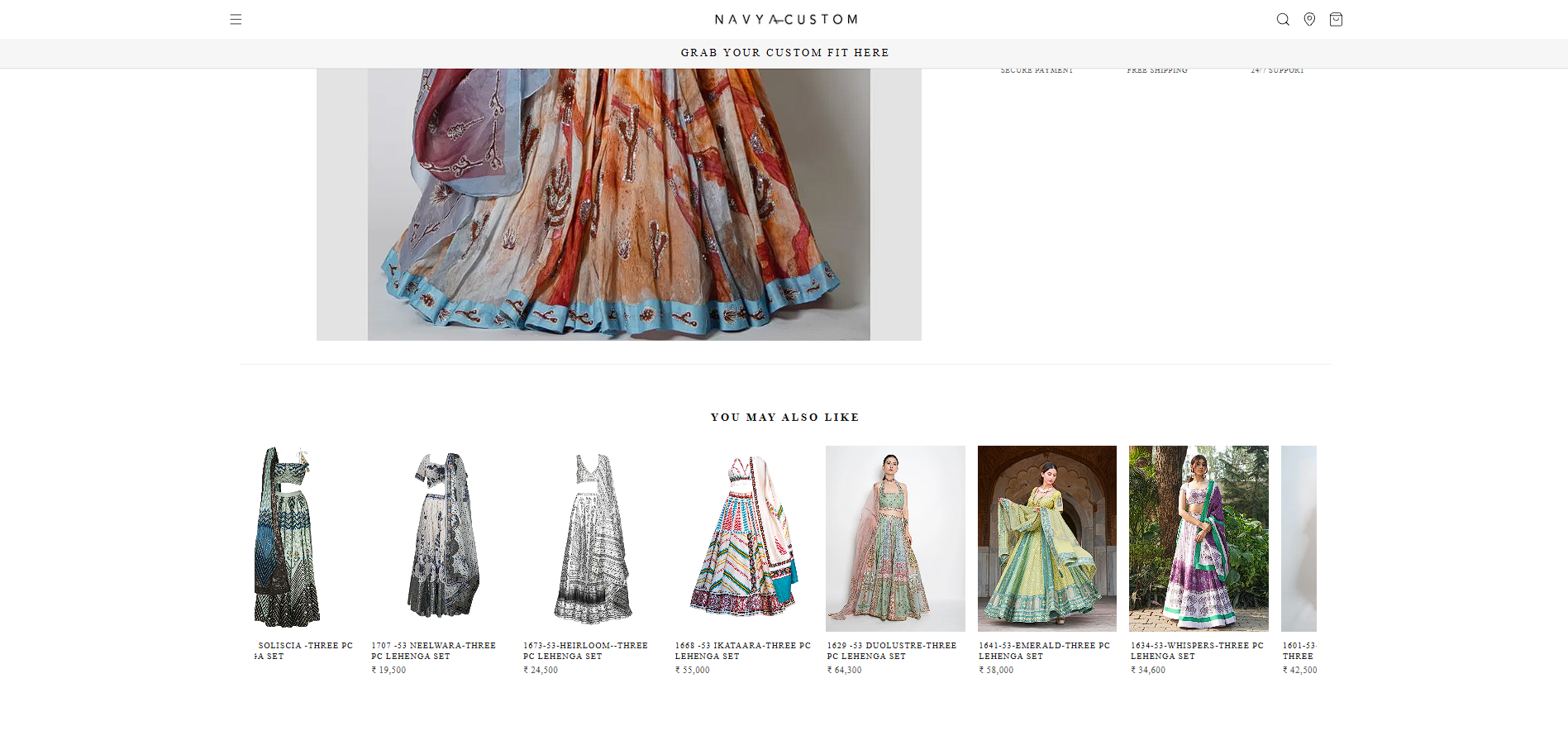
Task: Open the 1673-53 Heirloom lehenga image
Action: pyautogui.click(x=592, y=538)
